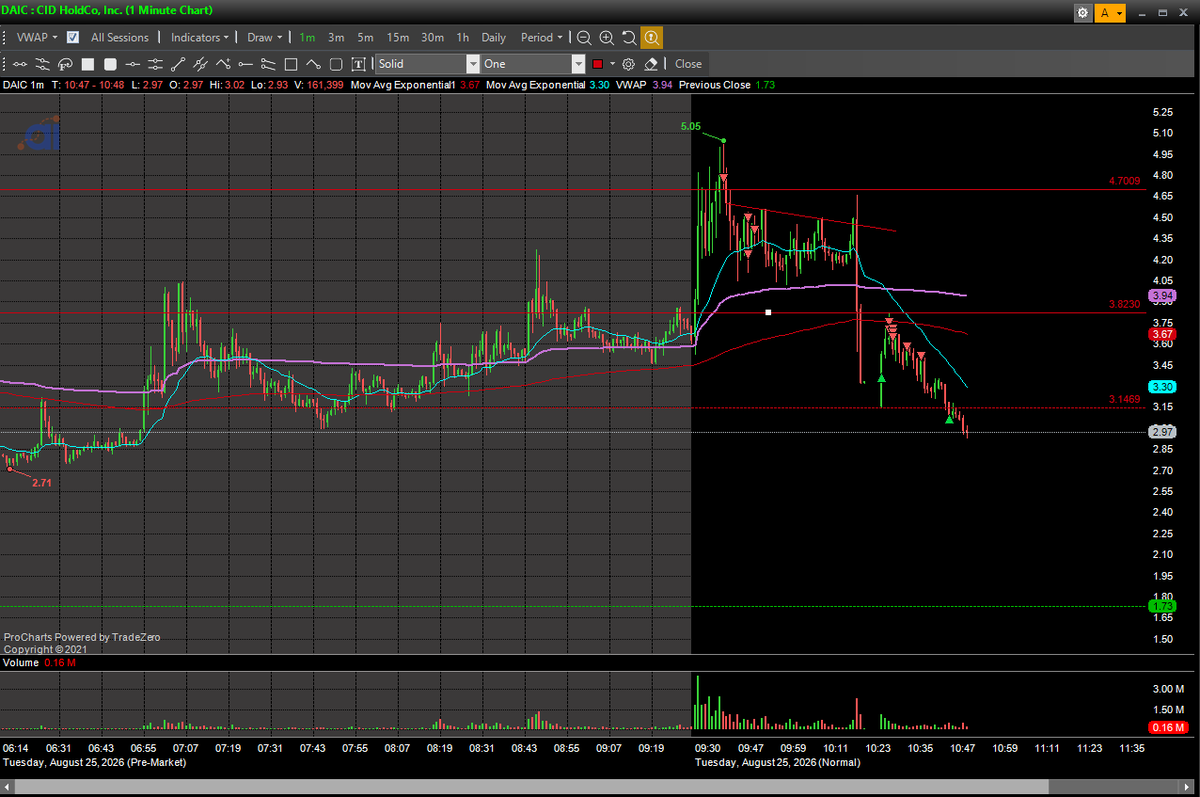Switch to the Daily timeframe
Image resolution: width=1200 pixels, height=797 pixels.
[493, 37]
